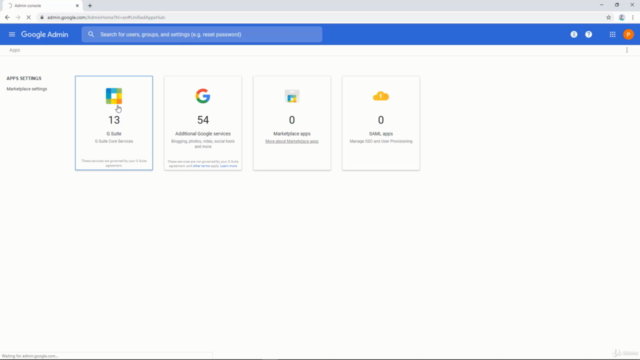Follow the Learn more link
The height and width of the screenshot is (360, 640).
click(x=229, y=166)
